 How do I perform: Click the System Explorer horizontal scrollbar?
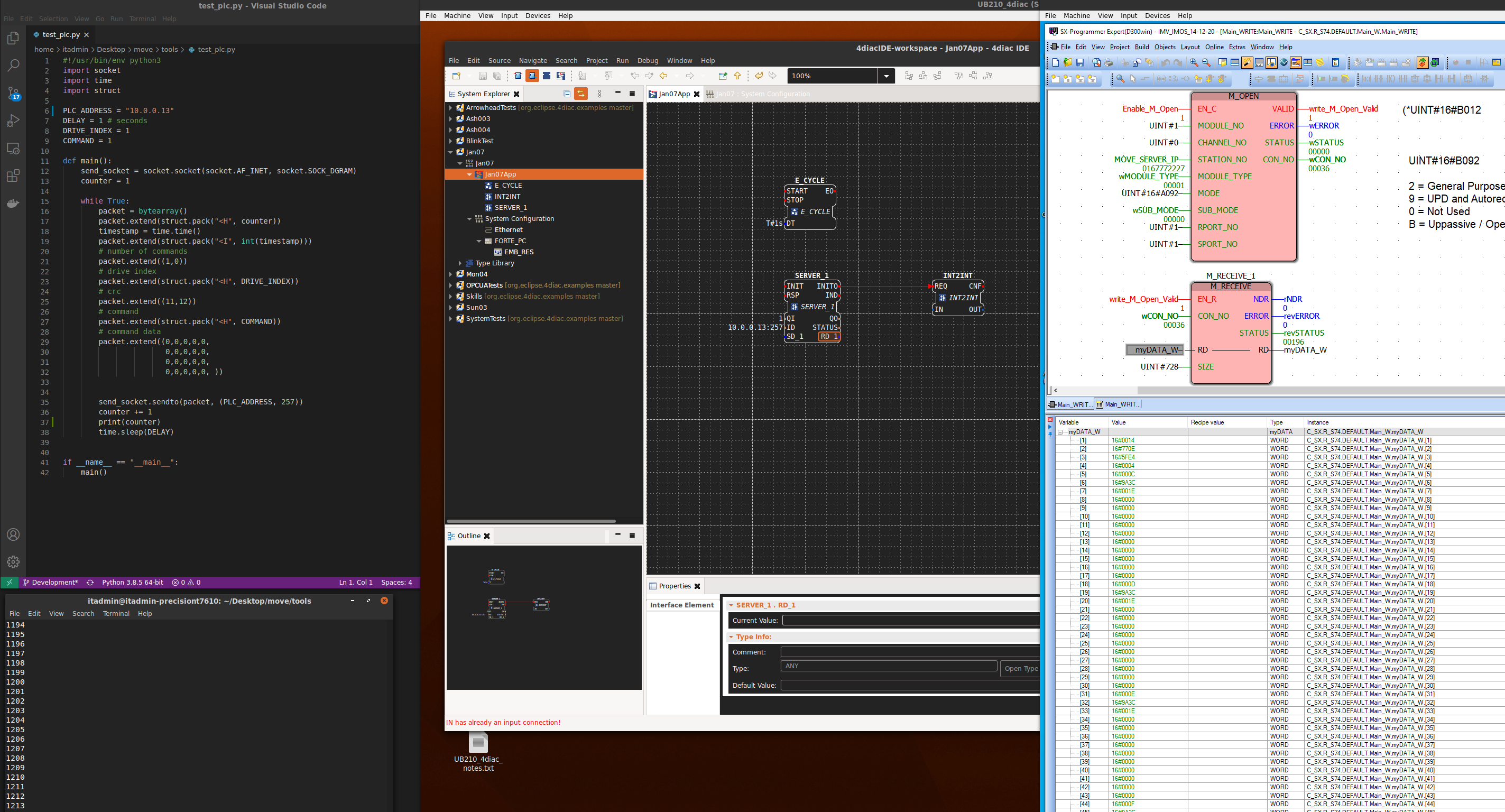(x=531, y=521)
